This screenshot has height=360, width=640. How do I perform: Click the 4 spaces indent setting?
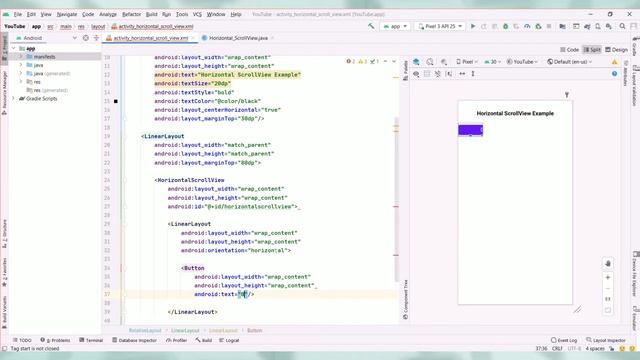[x=595, y=349]
